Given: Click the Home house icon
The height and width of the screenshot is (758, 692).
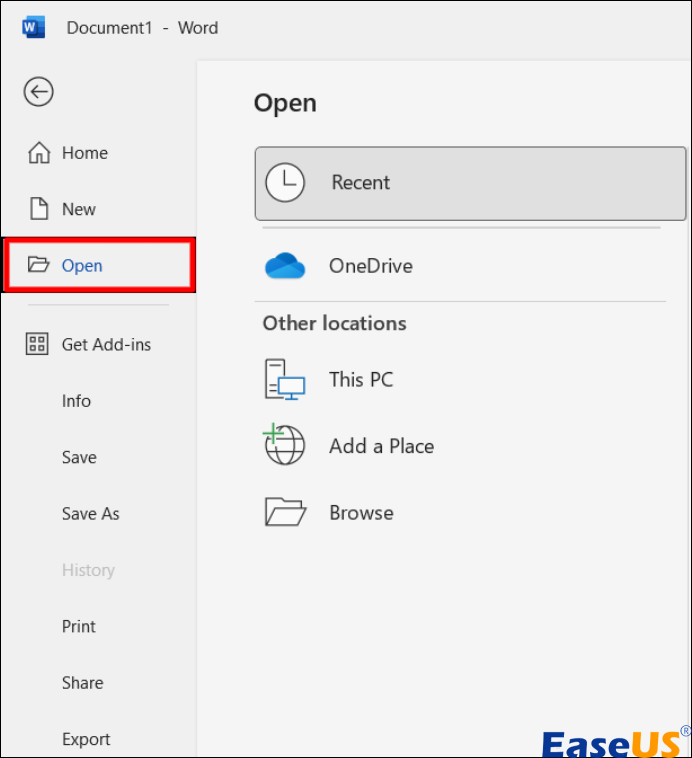Looking at the screenshot, I should 39,153.
